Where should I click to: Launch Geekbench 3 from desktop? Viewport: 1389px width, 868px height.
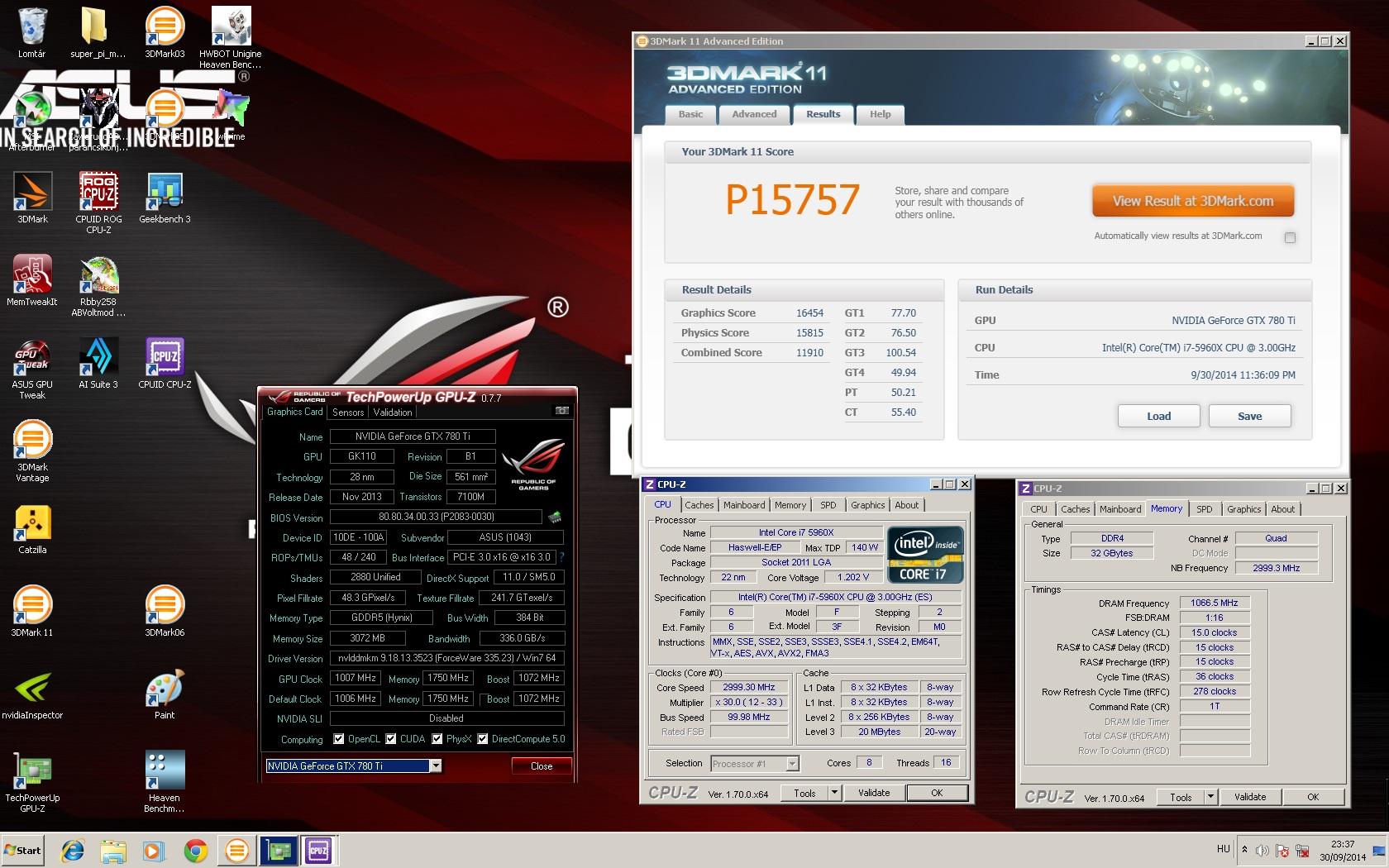pyautogui.click(x=165, y=198)
